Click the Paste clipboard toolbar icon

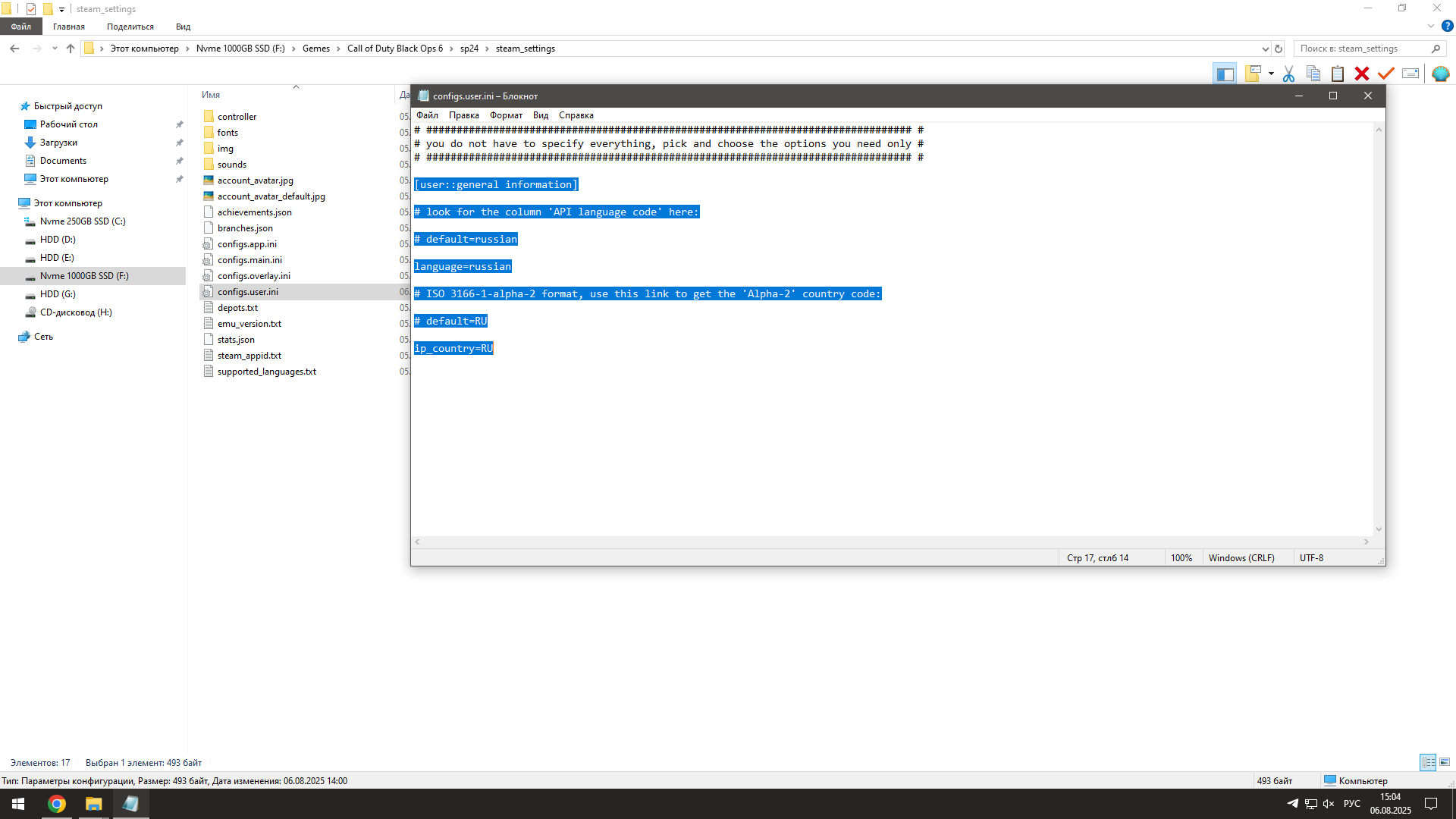[1338, 74]
